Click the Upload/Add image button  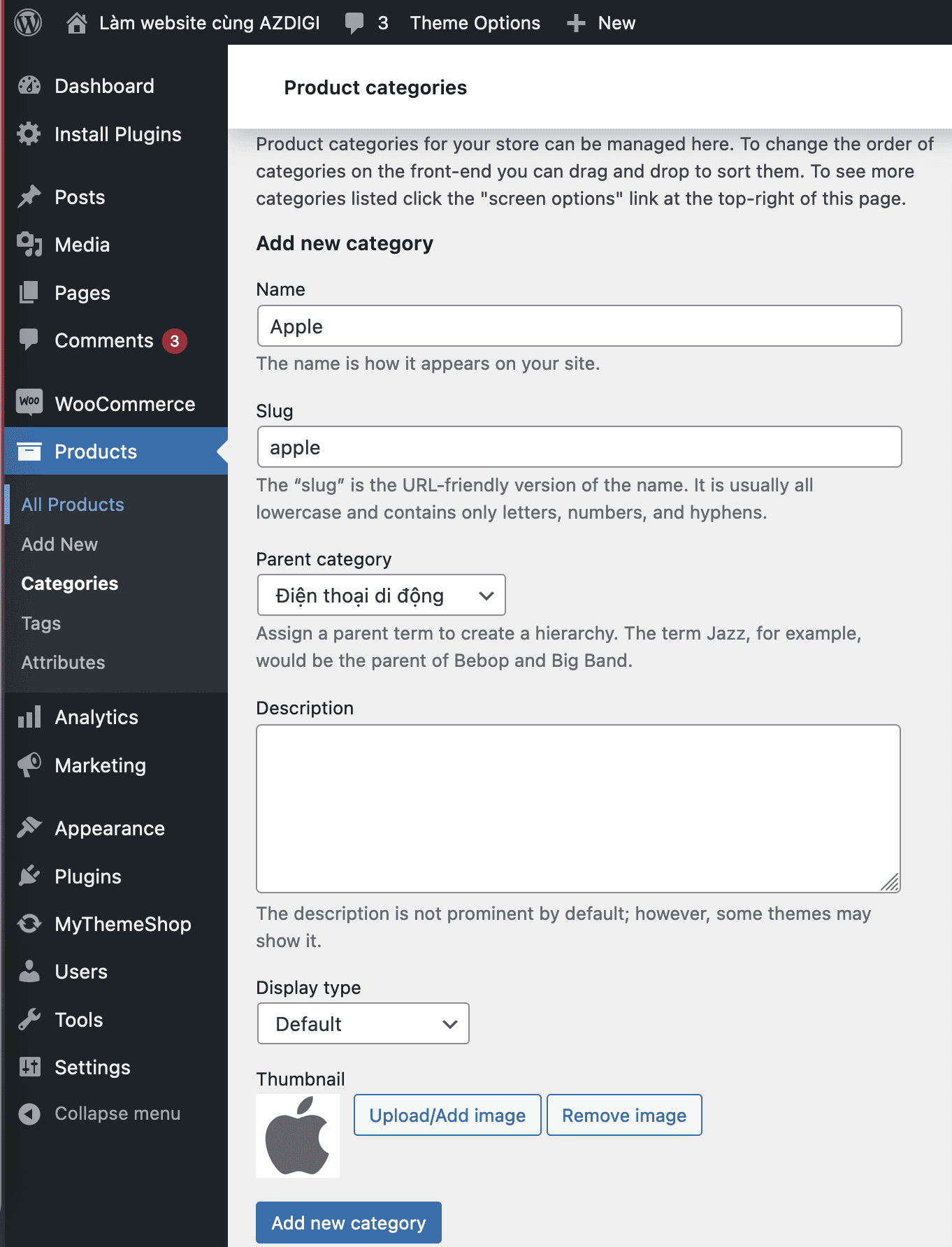(x=447, y=1116)
